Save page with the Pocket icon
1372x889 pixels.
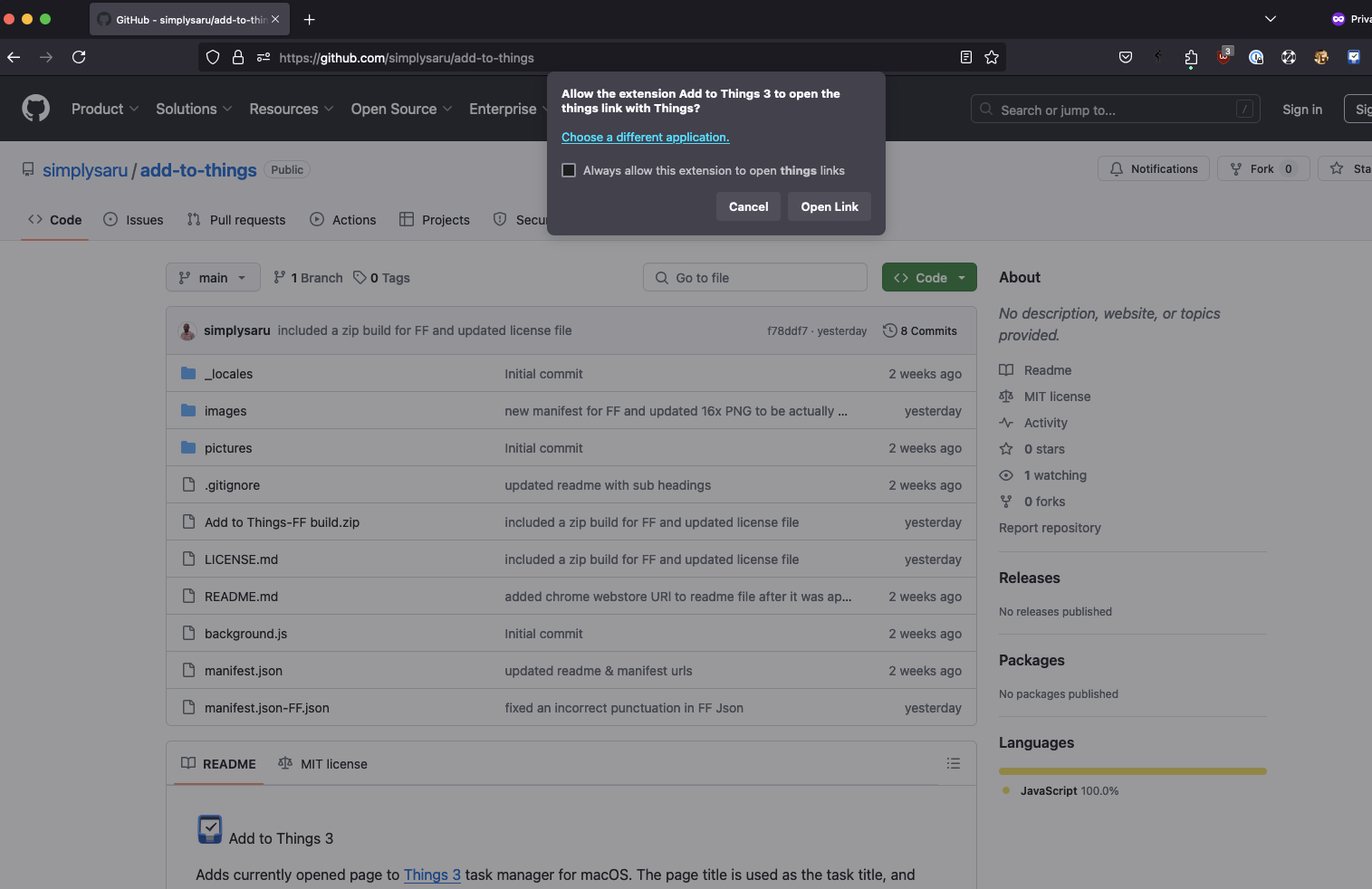[1126, 57]
